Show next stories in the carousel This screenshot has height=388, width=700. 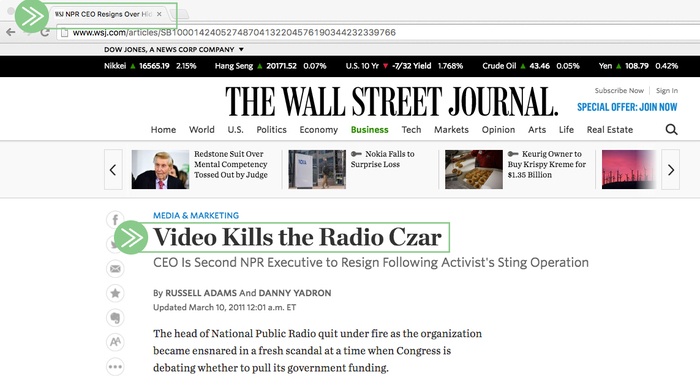[x=671, y=170]
